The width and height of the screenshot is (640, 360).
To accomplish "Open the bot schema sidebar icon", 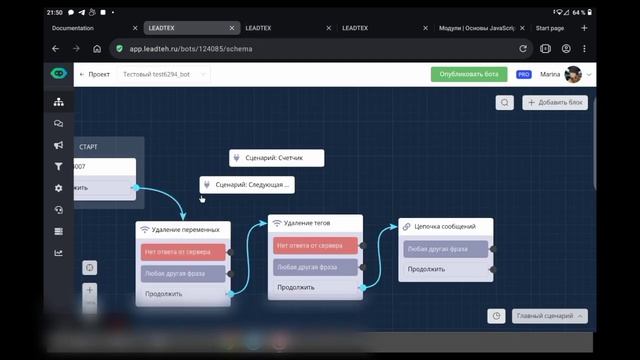I will [58, 102].
